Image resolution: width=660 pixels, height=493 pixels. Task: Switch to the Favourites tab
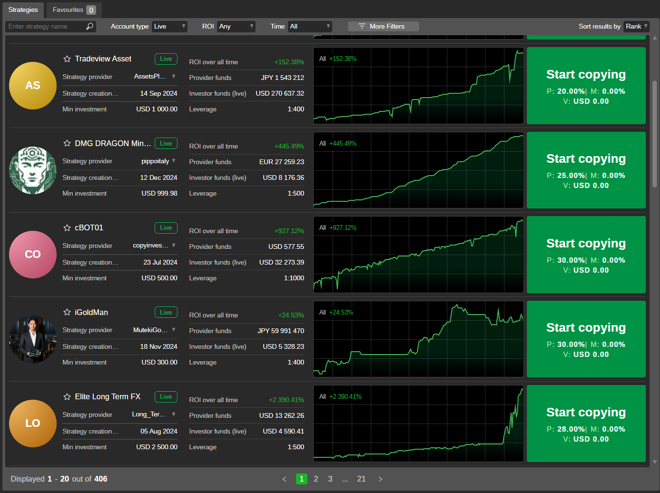coord(74,9)
